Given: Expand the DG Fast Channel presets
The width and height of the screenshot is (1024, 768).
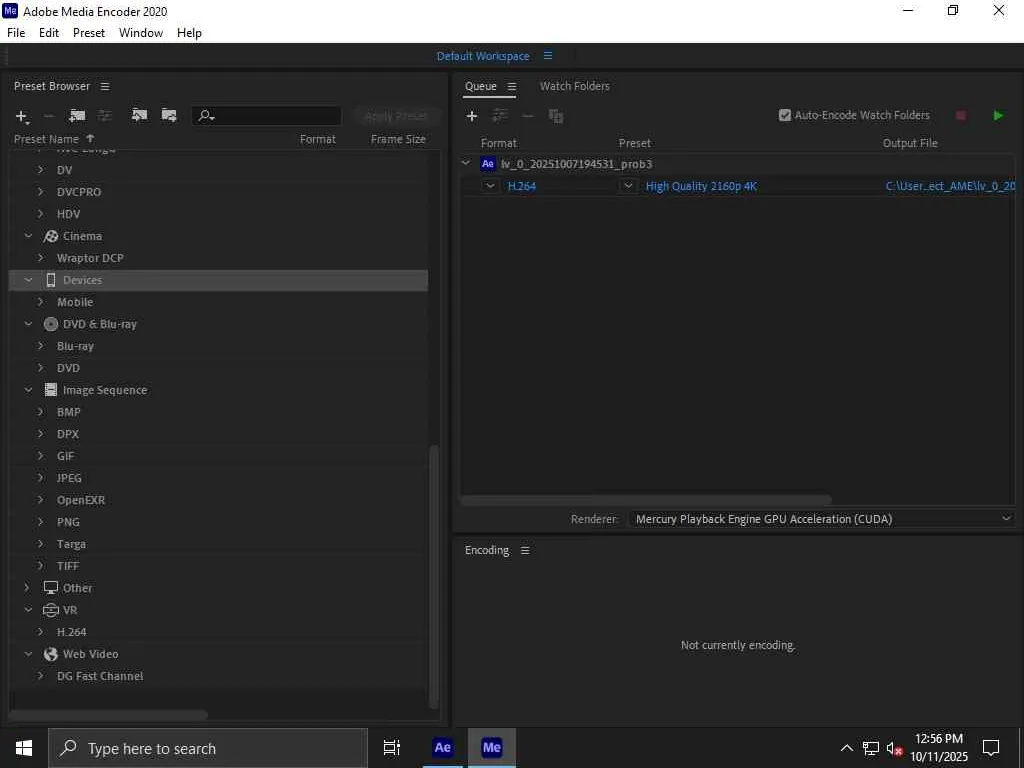Looking at the screenshot, I should tap(40, 676).
